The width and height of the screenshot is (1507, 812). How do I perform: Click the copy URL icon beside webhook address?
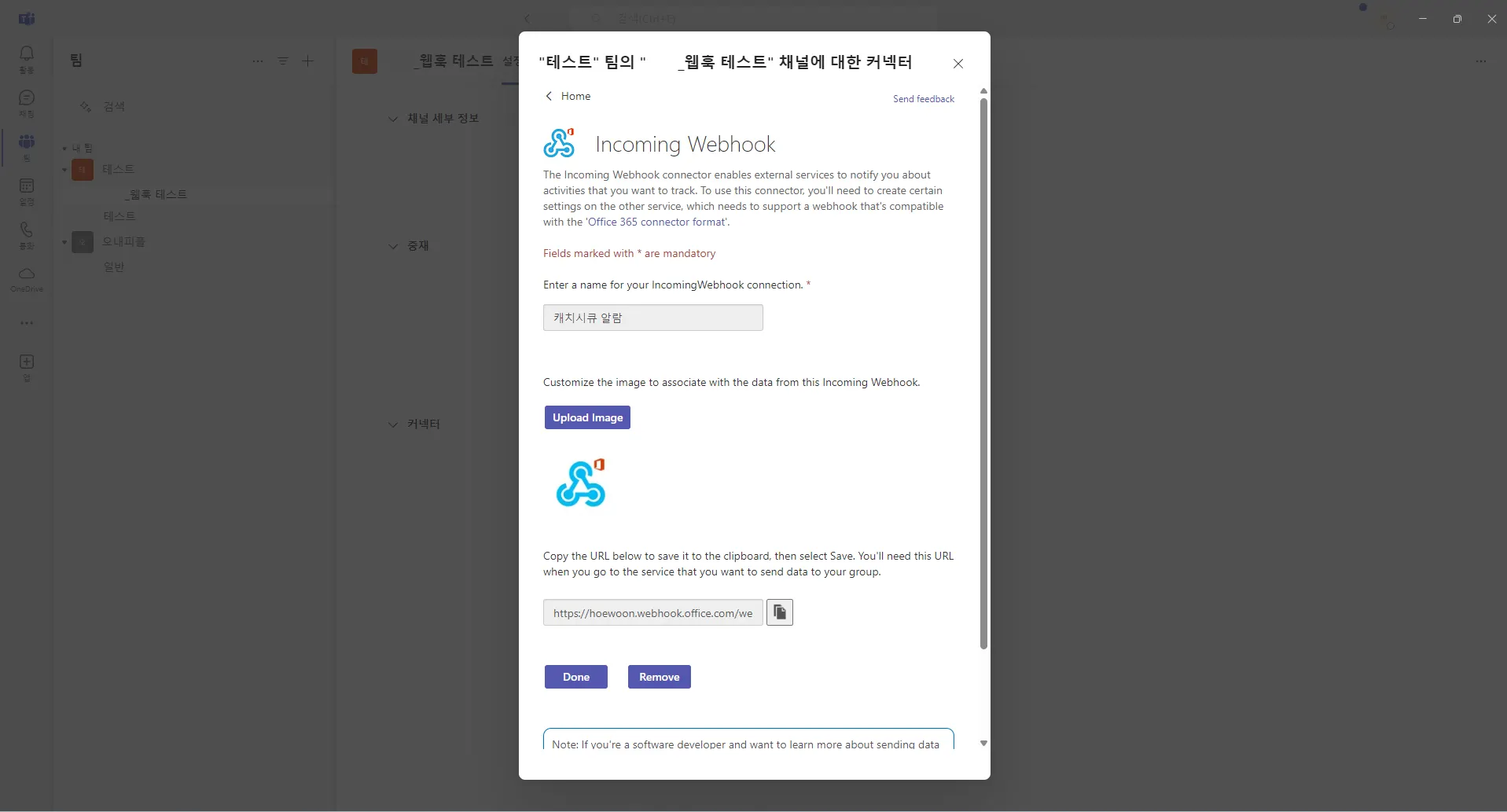point(780,612)
